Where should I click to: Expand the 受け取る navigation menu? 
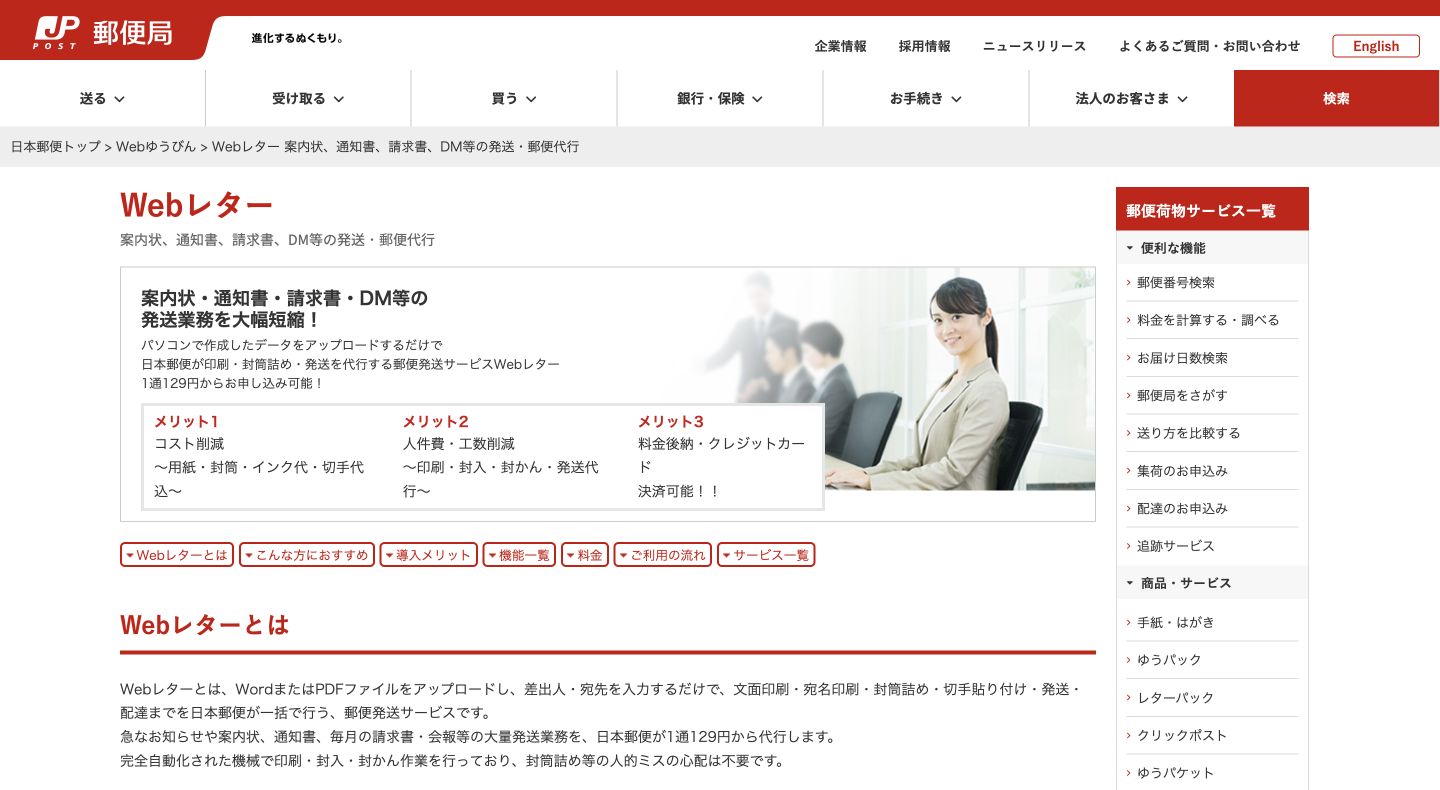[308, 98]
